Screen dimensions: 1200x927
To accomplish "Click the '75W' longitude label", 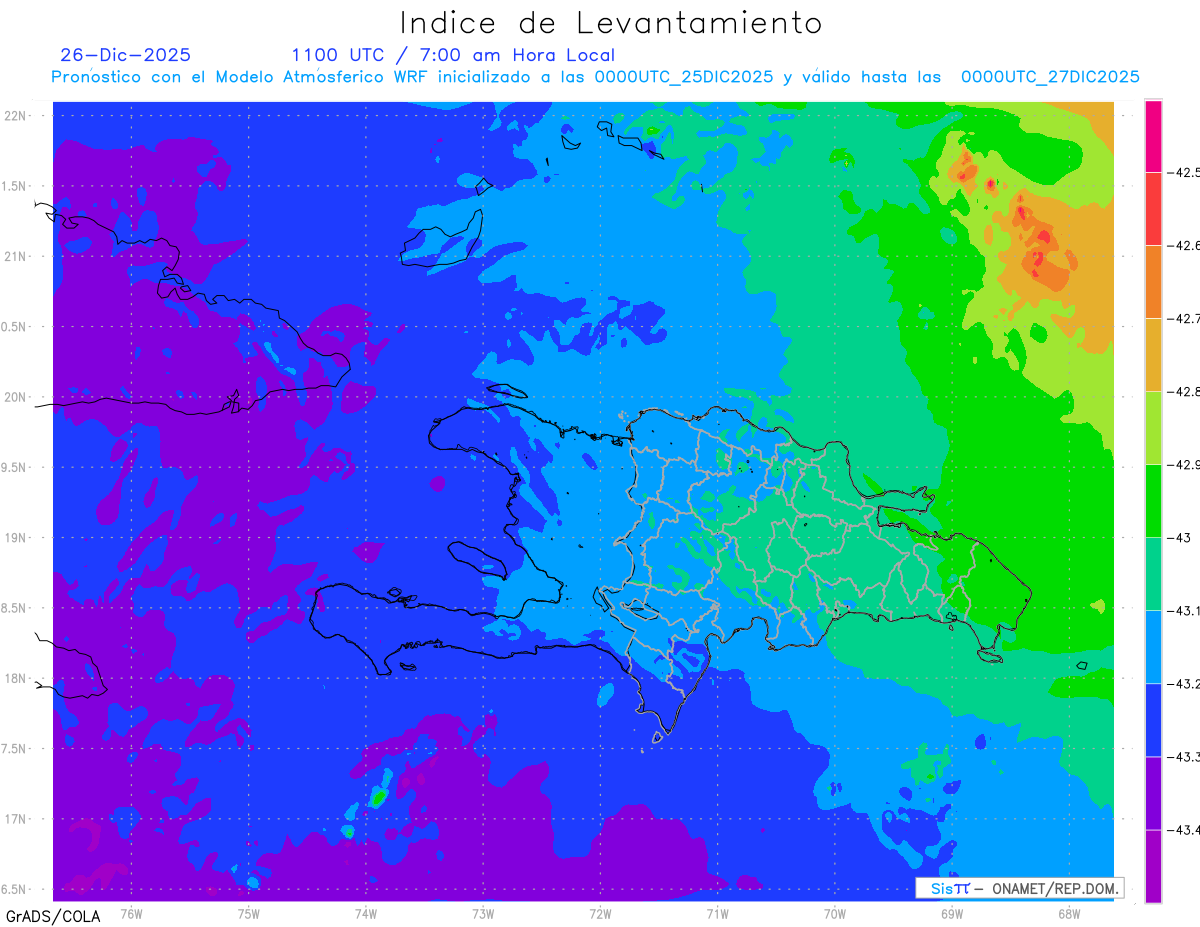I will pyautogui.click(x=249, y=912).
